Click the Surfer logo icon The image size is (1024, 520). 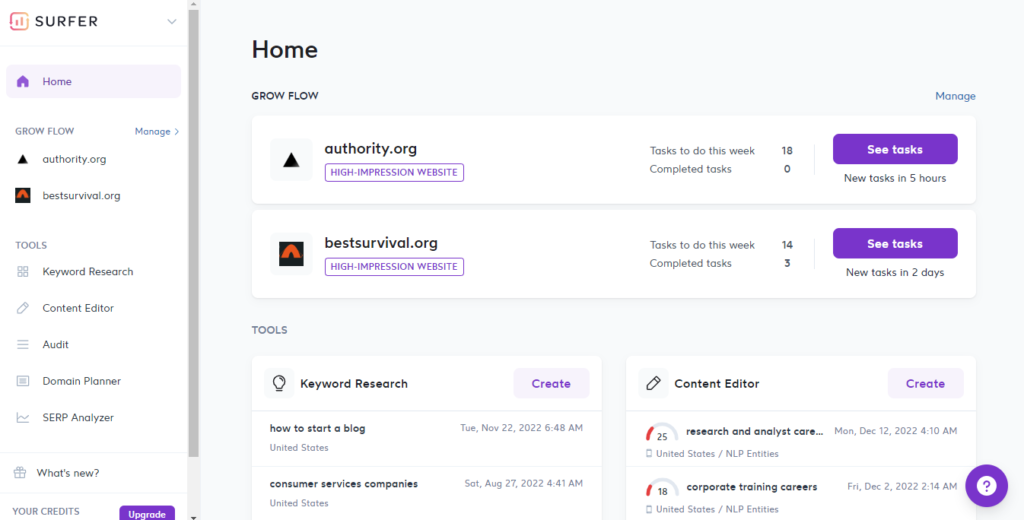click(19, 21)
